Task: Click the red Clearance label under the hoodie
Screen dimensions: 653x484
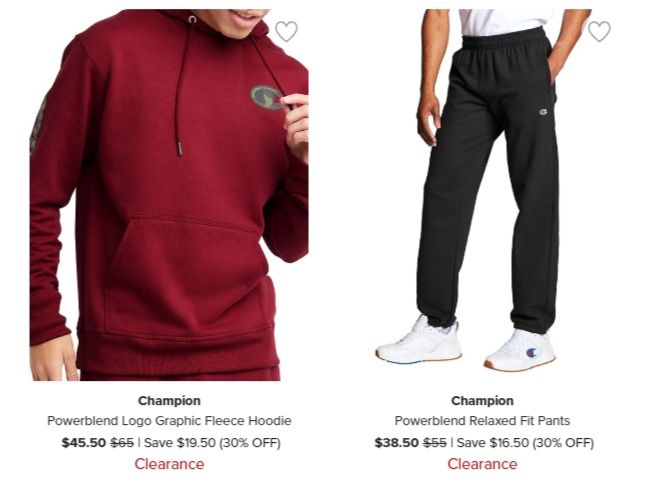Action: point(169,464)
